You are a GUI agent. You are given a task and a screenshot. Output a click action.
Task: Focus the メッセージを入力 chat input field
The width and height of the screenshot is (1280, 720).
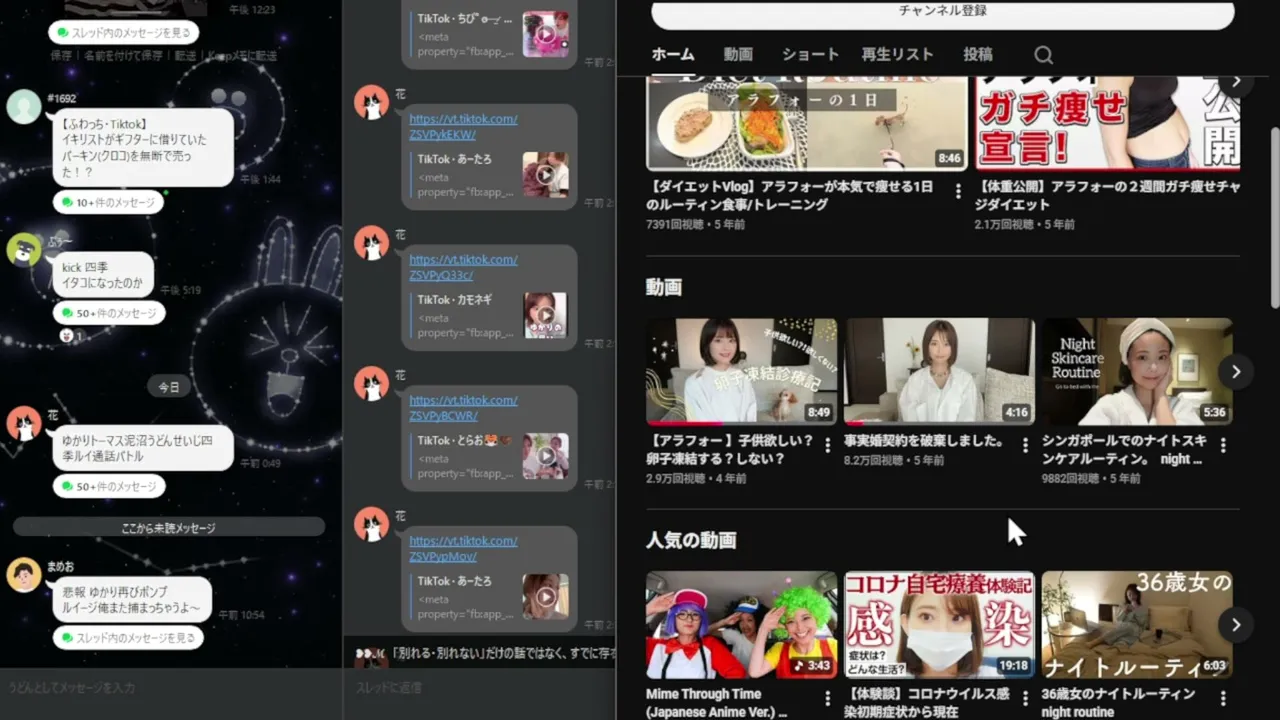(x=171, y=688)
